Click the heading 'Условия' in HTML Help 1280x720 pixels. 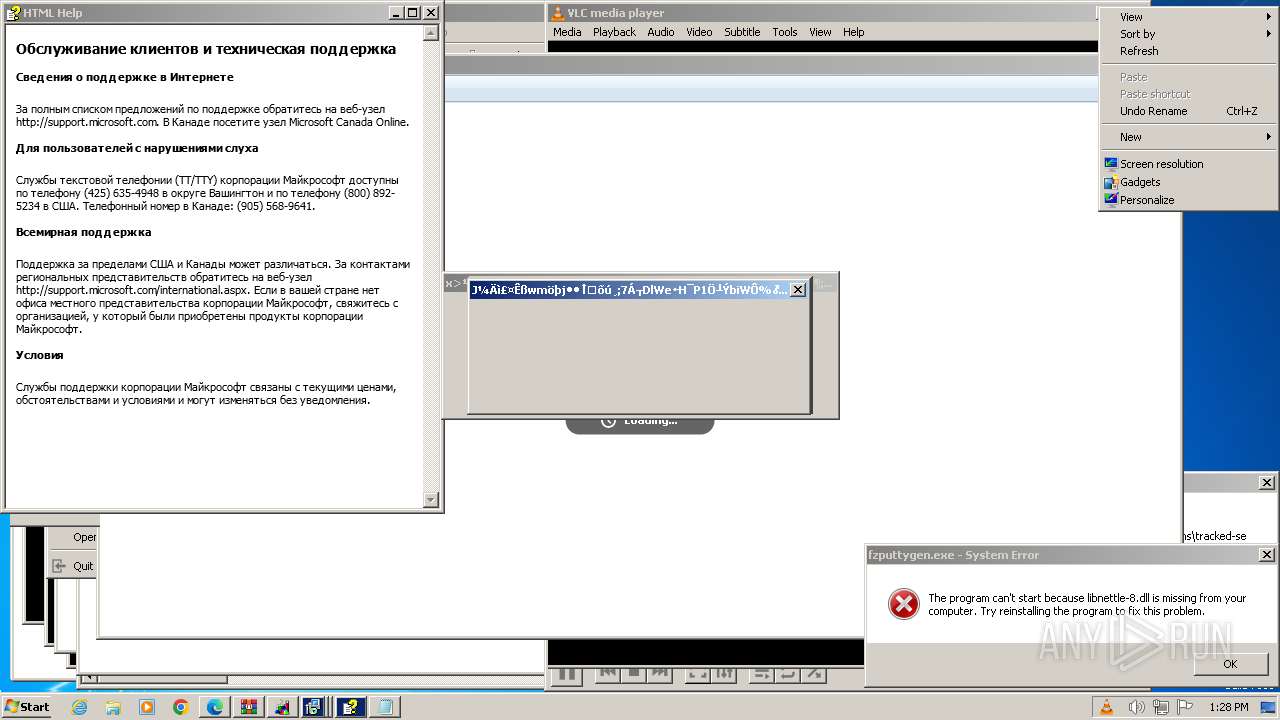[40, 355]
